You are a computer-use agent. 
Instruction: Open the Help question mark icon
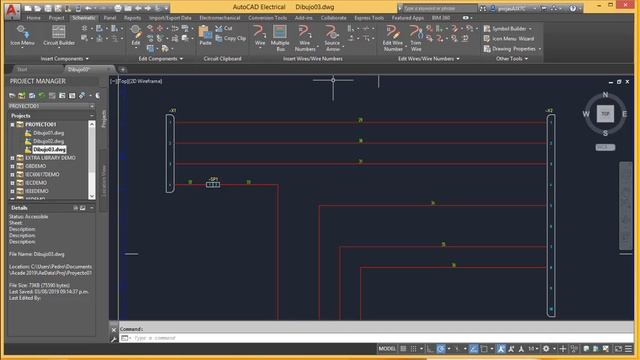(x=573, y=8)
